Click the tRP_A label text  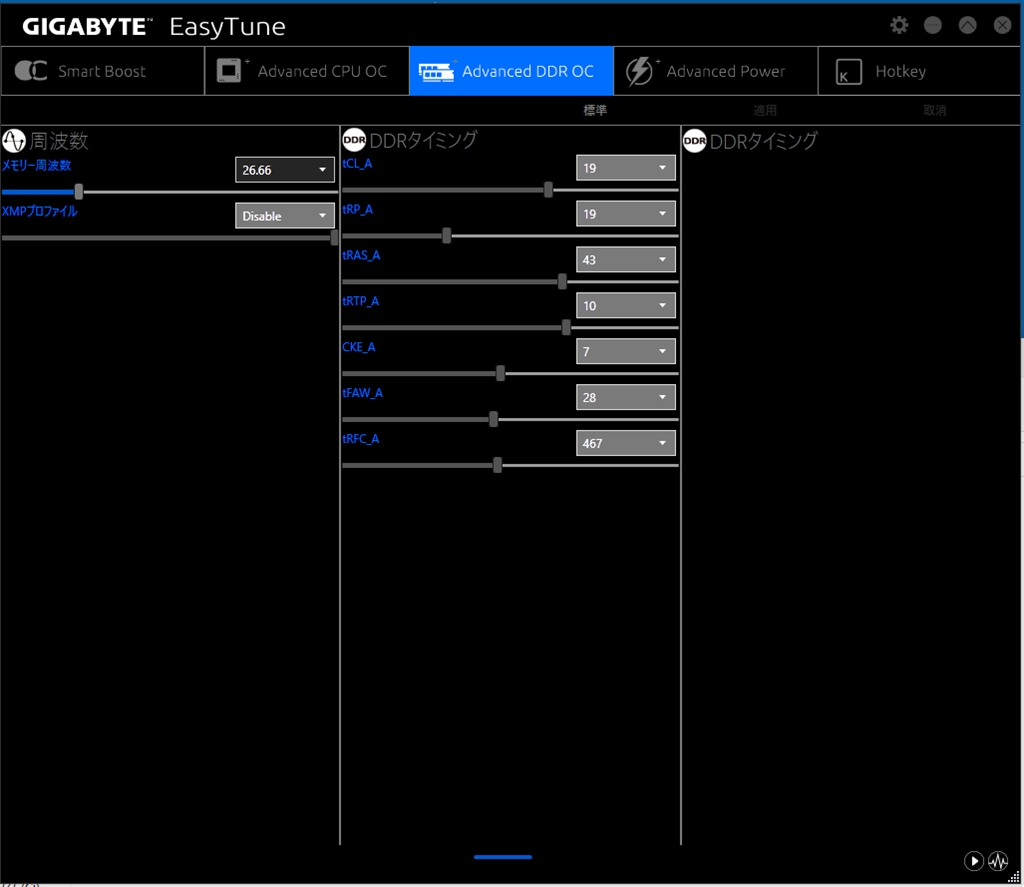click(x=357, y=209)
